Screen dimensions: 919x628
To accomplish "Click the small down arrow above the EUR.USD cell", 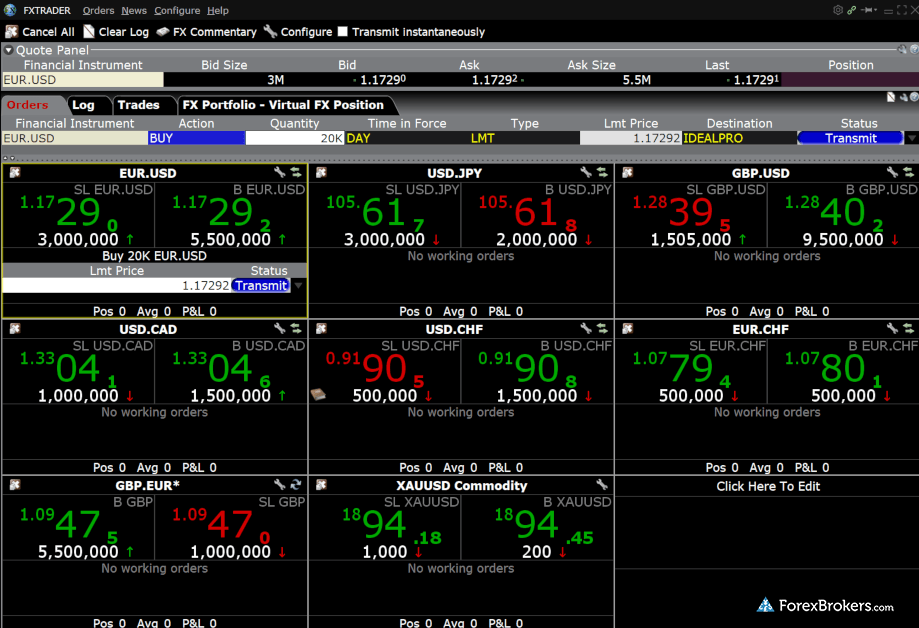I will (12, 158).
